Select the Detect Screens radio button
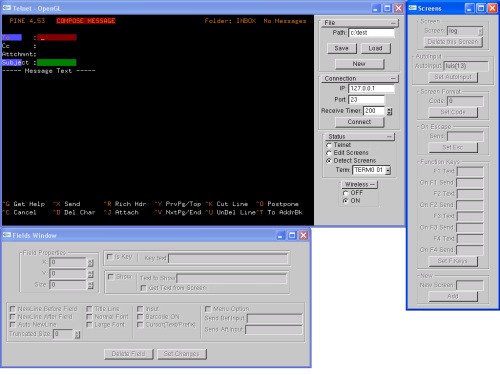Screen dimensions: 500x375 [x=329, y=161]
